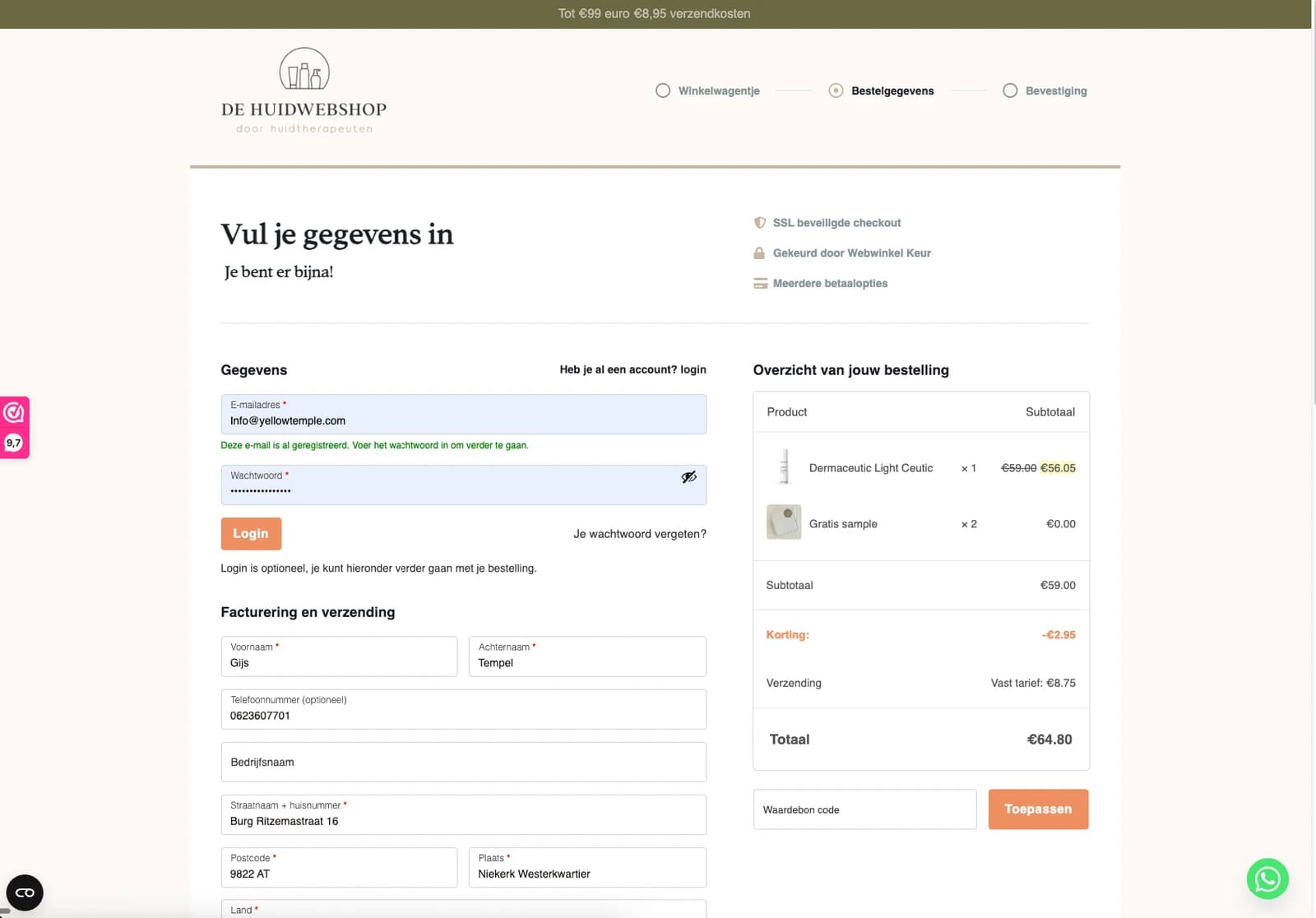Click 'Gekeurd door Webwinkel Keur' text
The height and width of the screenshot is (918, 1316).
[851, 253]
